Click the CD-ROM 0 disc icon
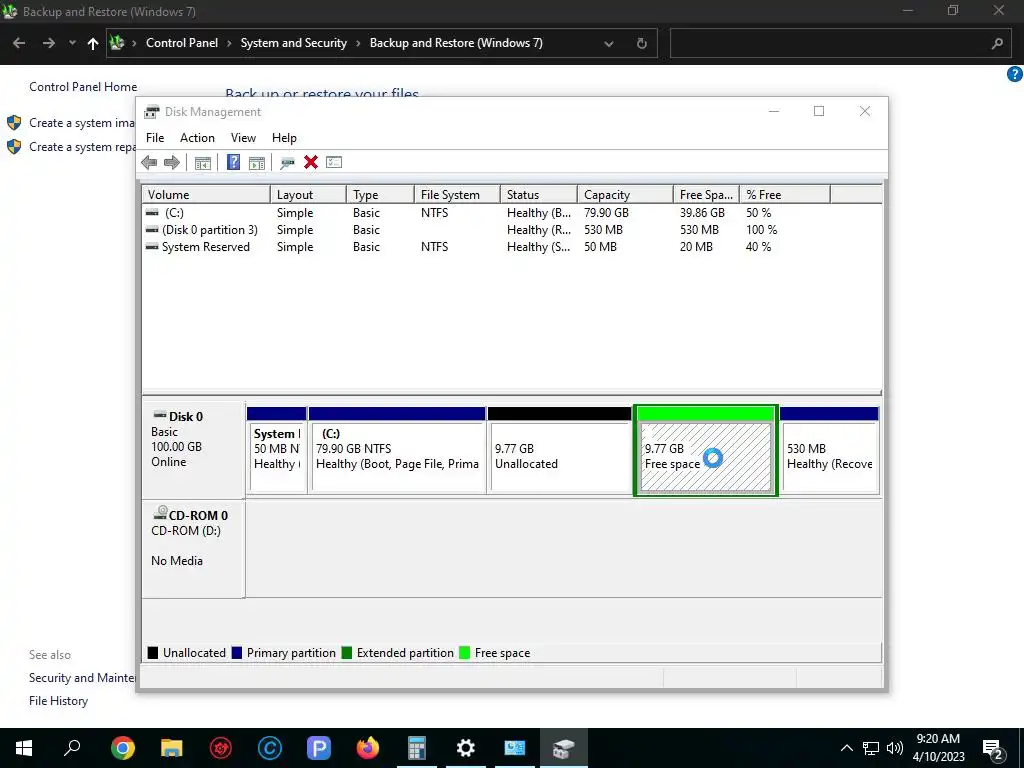 pyautogui.click(x=160, y=513)
